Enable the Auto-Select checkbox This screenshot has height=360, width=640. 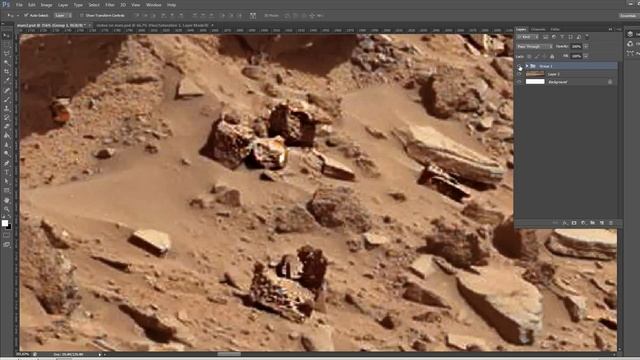25,15
